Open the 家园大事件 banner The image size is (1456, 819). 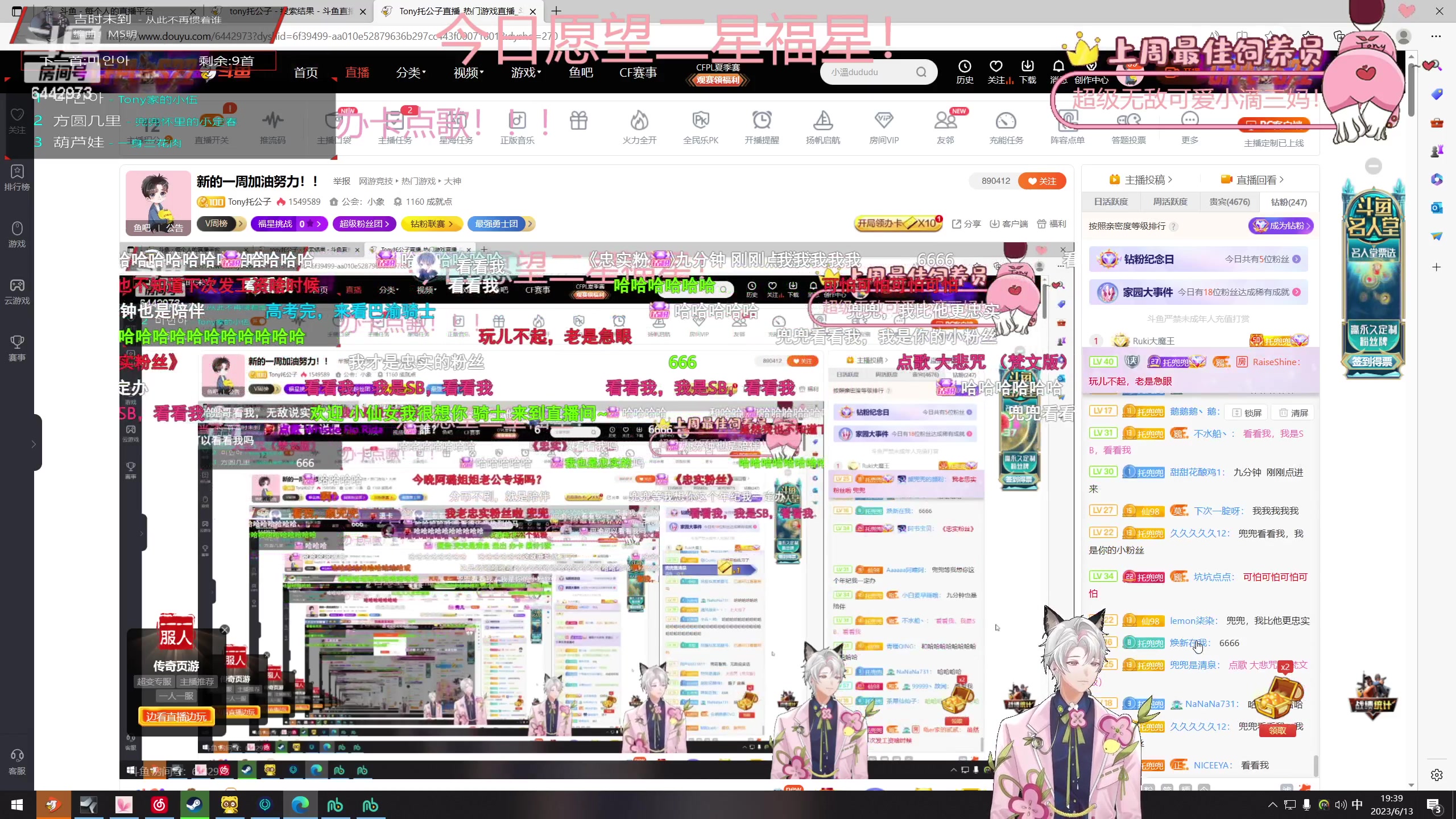(1198, 292)
